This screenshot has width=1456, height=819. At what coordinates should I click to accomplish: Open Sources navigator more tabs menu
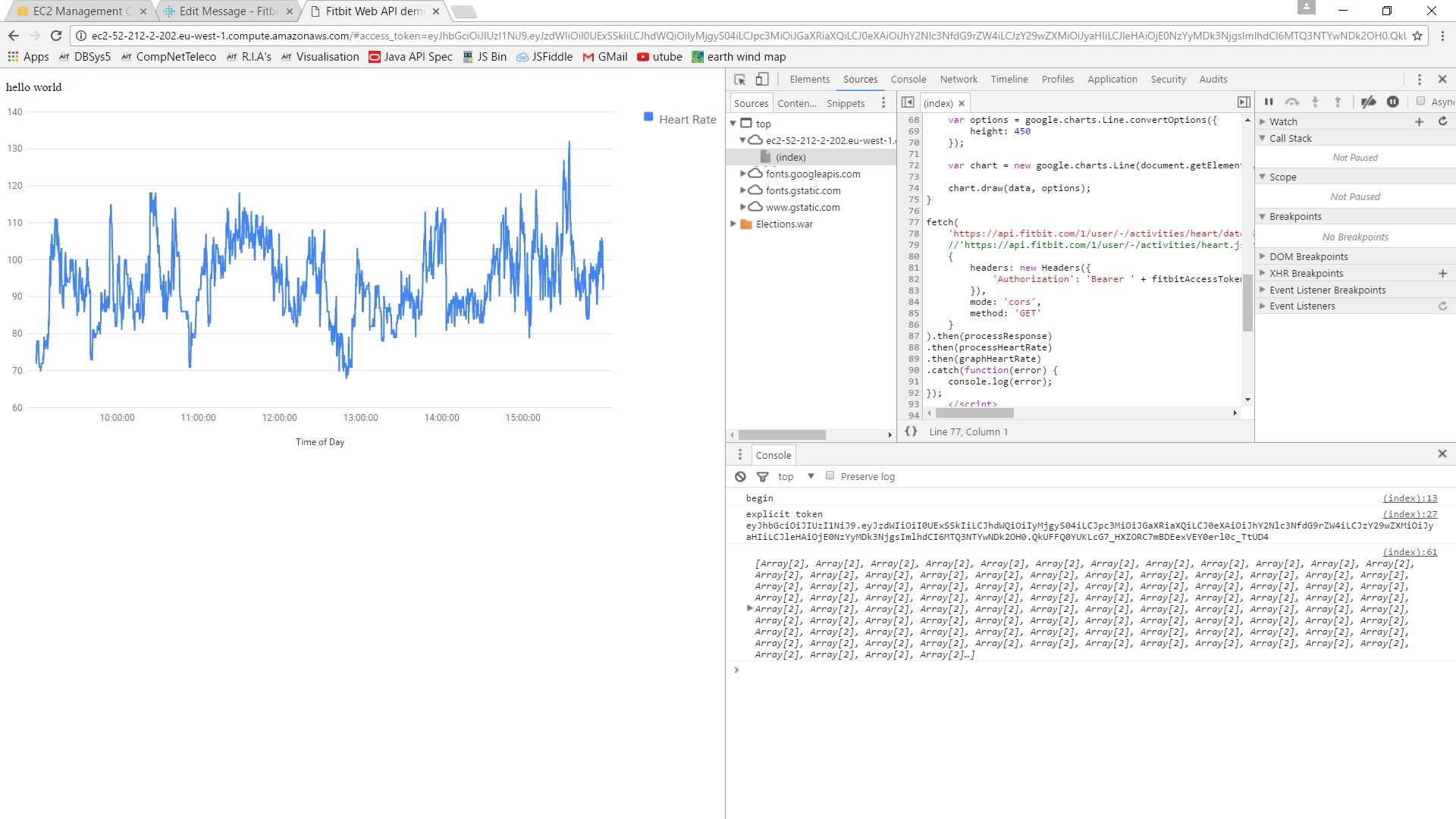[883, 103]
